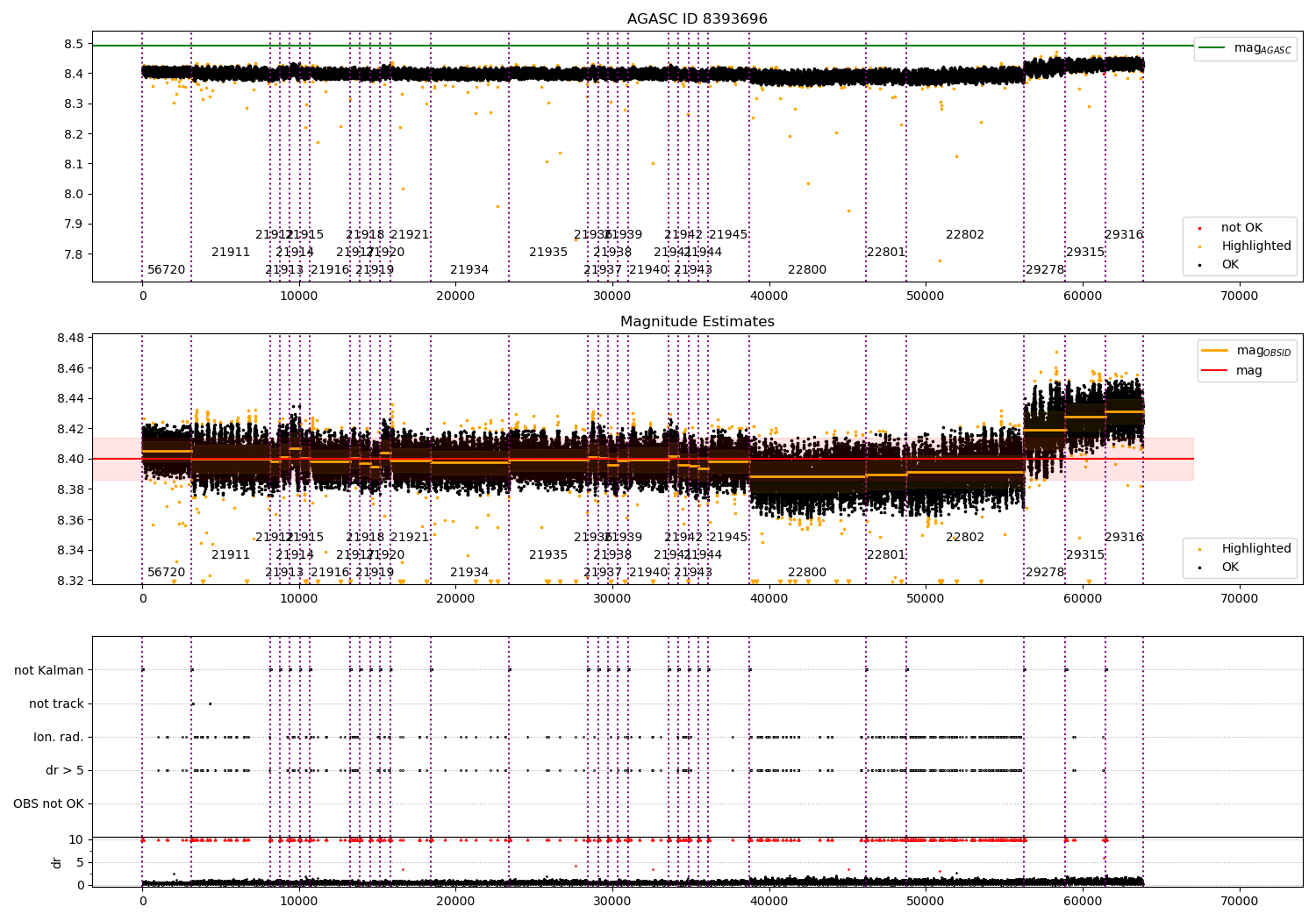Click OBSID label 22802 in top plot
1316x921 pixels.
coord(965,234)
